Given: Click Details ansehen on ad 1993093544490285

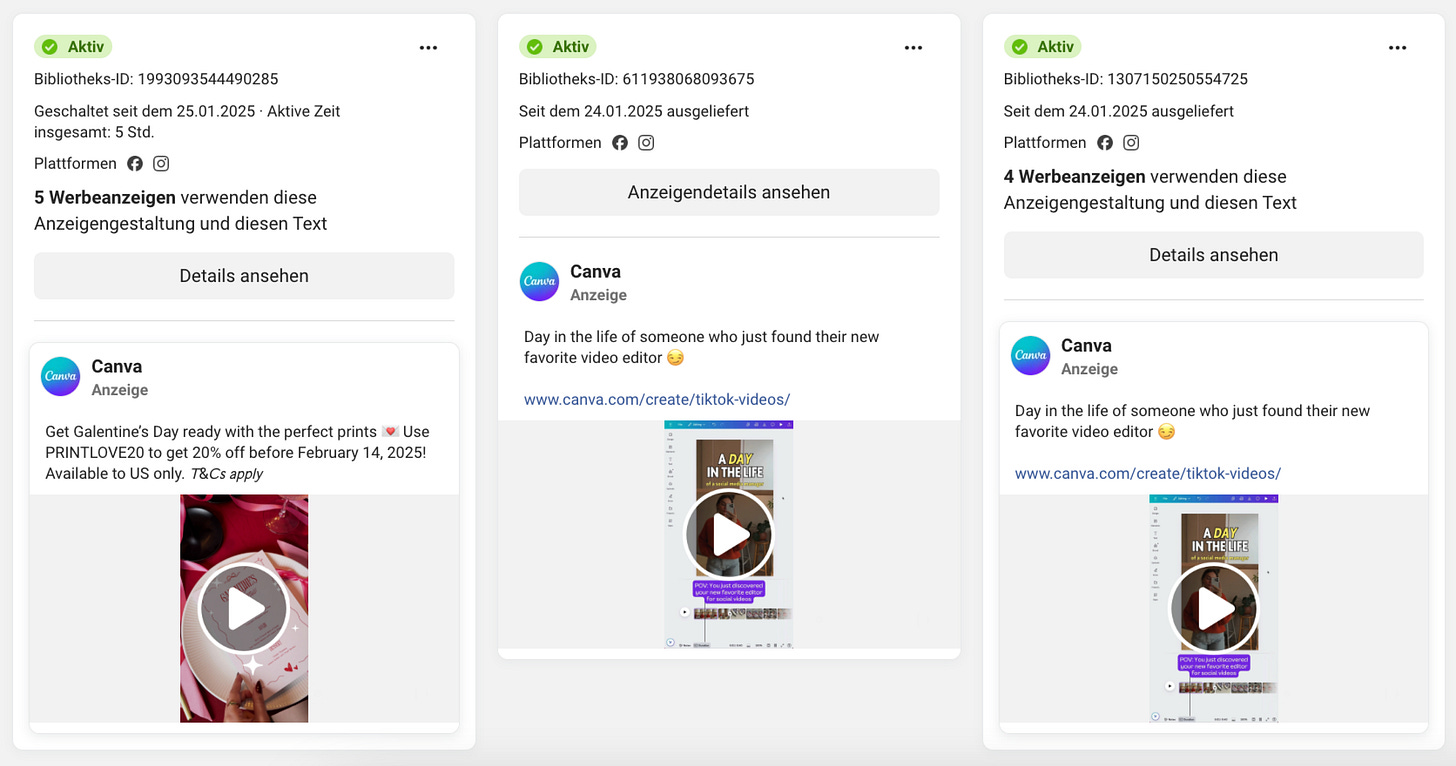Looking at the screenshot, I should coord(244,276).
